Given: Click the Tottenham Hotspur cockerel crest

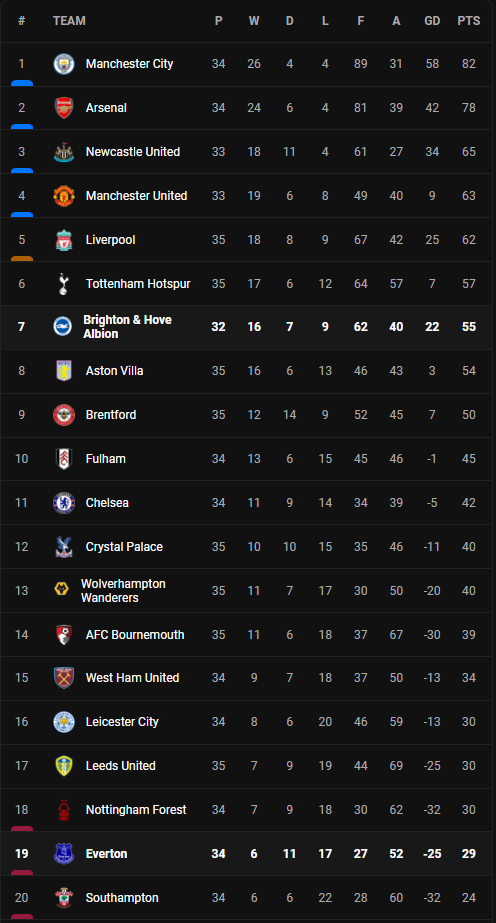Looking at the screenshot, I should click(x=64, y=284).
